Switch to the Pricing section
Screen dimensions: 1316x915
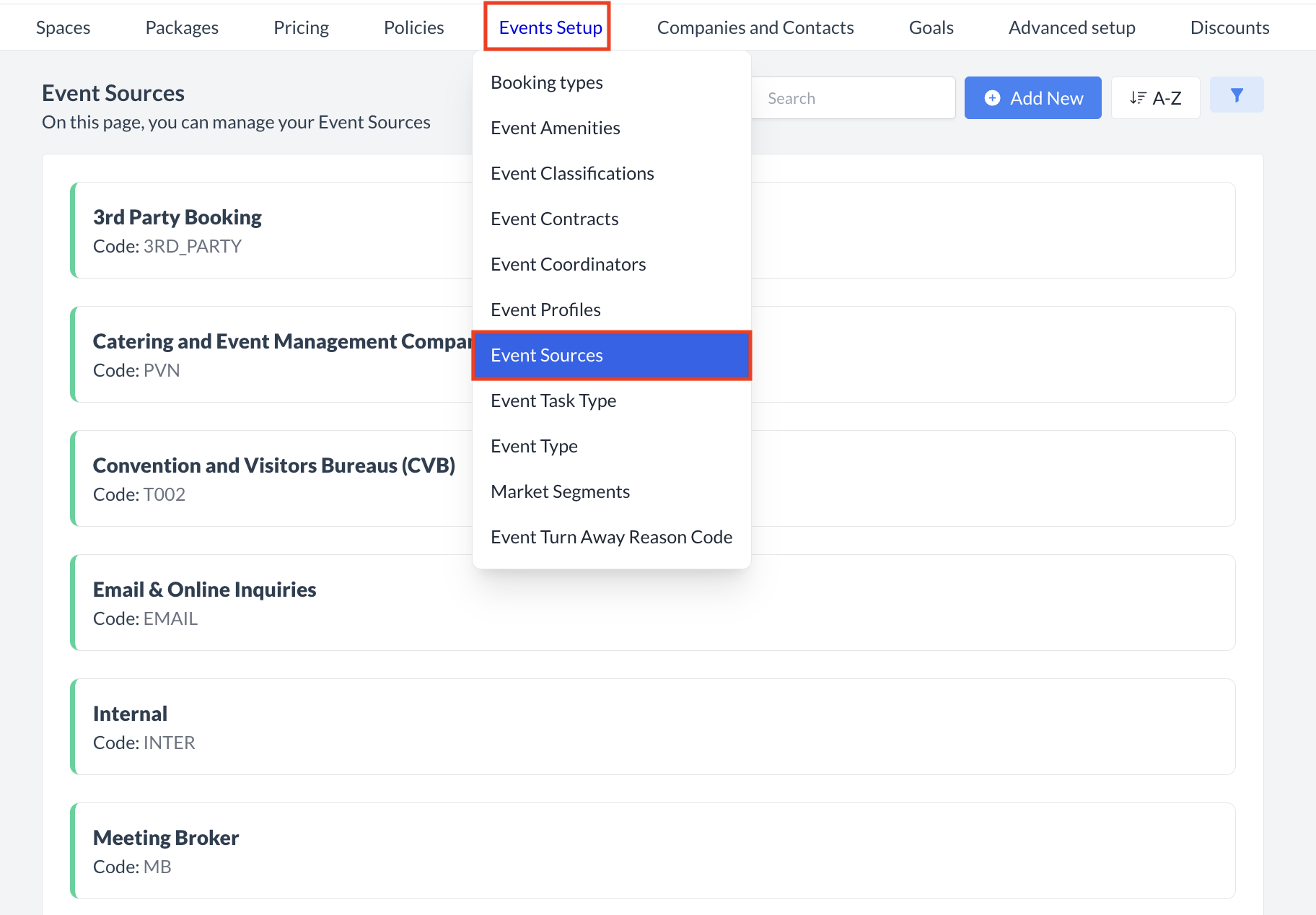(301, 27)
